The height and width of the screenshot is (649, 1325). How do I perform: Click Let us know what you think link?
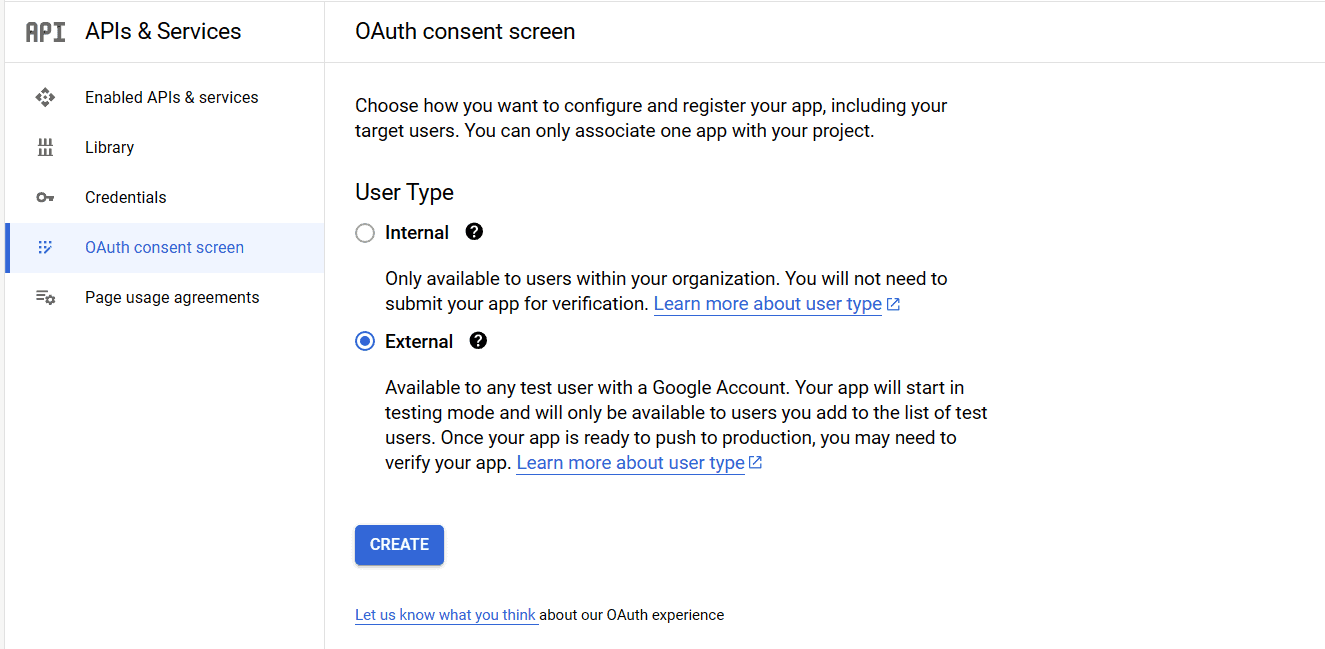(x=446, y=615)
